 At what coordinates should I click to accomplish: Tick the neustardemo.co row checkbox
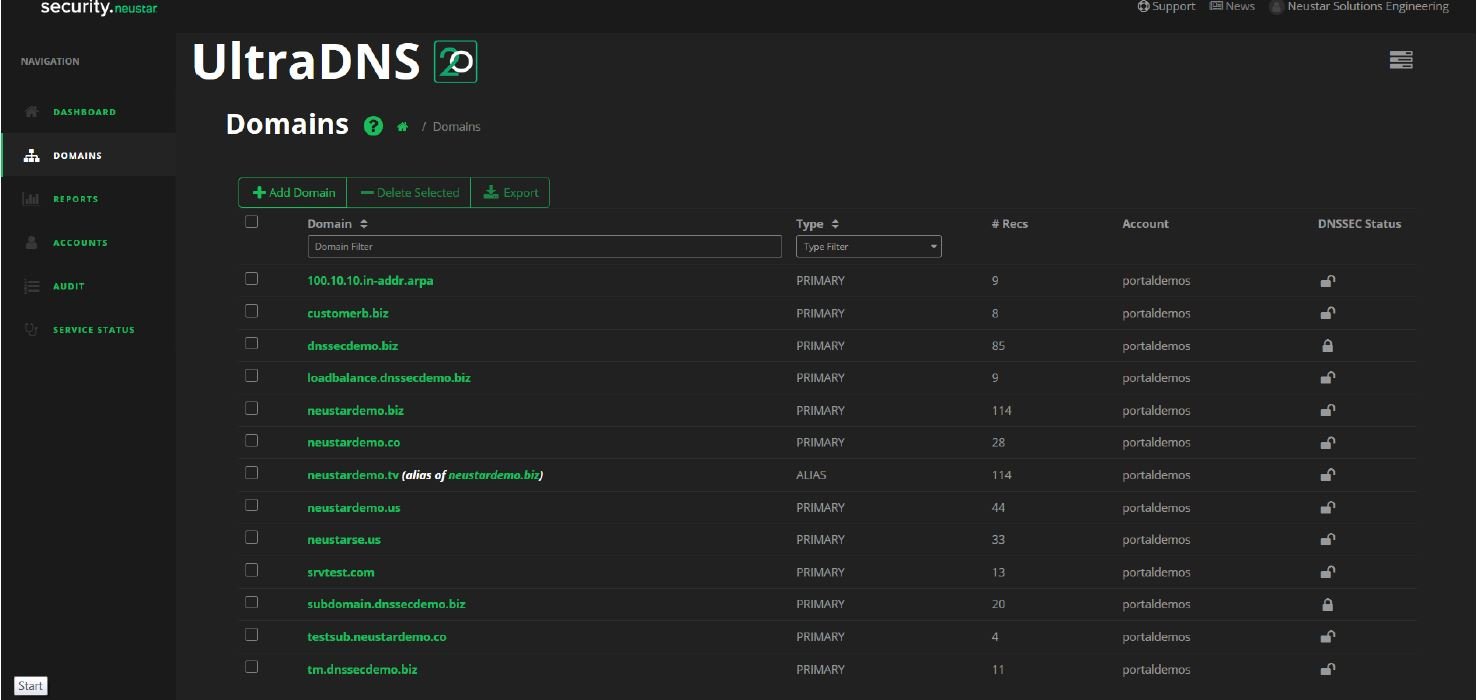pyautogui.click(x=252, y=440)
